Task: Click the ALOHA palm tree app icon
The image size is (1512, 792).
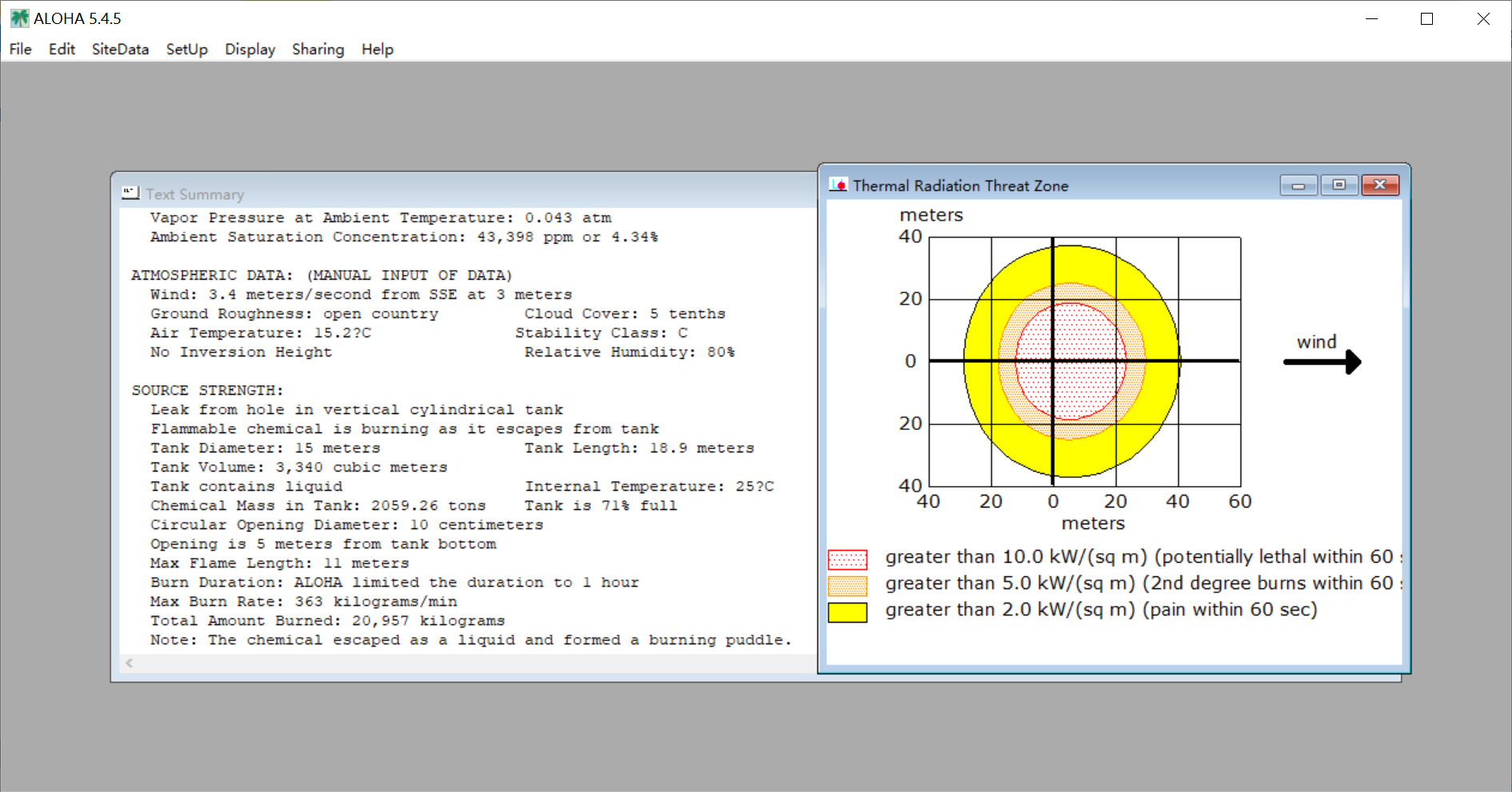Action: (19, 18)
